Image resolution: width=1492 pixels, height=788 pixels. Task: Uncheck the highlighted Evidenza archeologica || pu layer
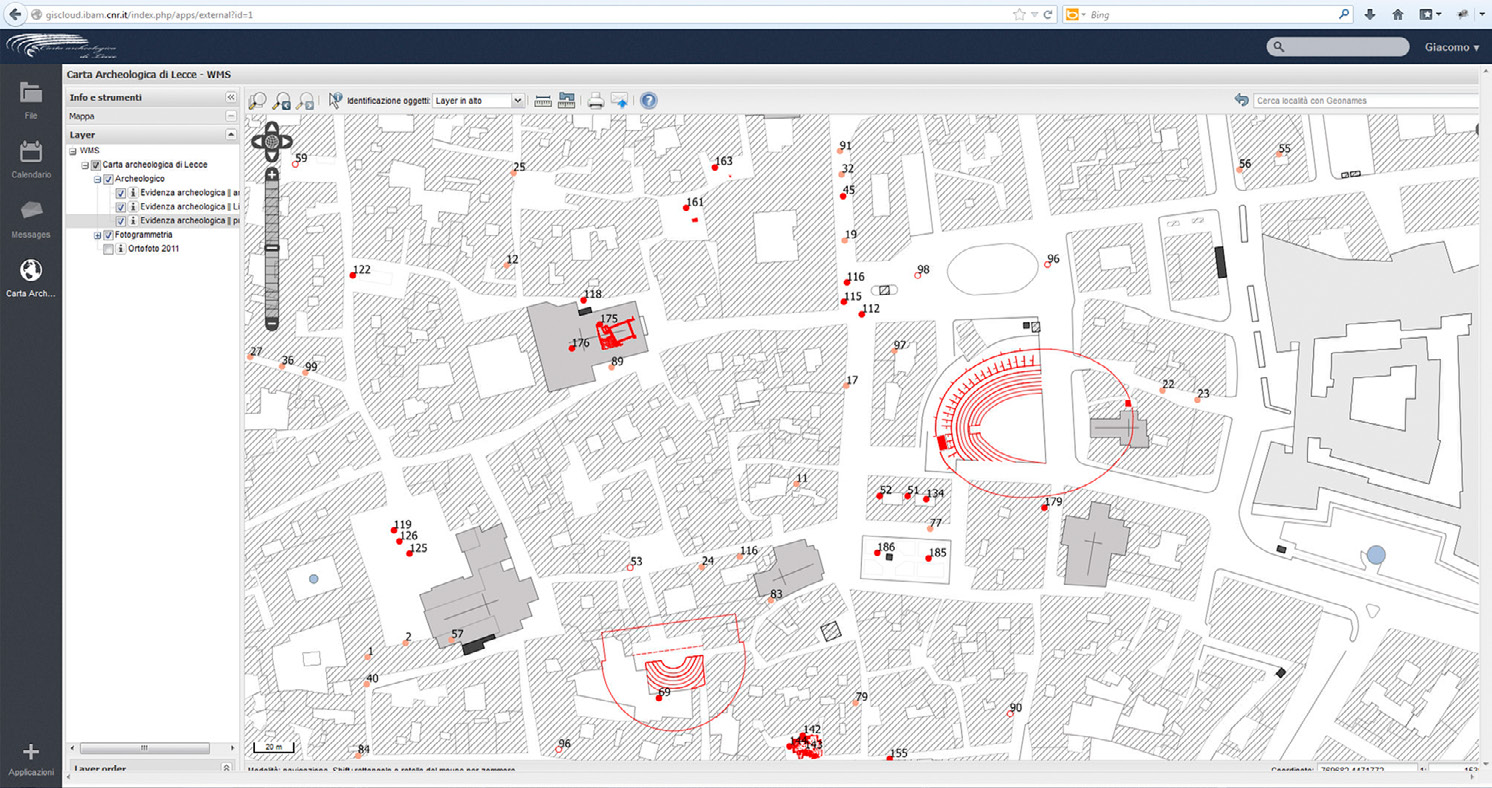point(121,221)
